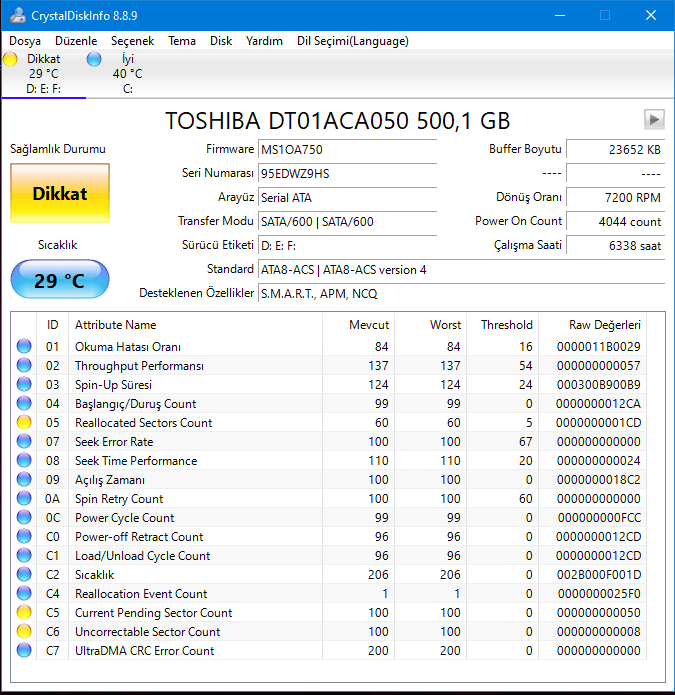Click status icon of C2 Sıcaklık row
Screen dimensions: 675x695
tap(24, 574)
